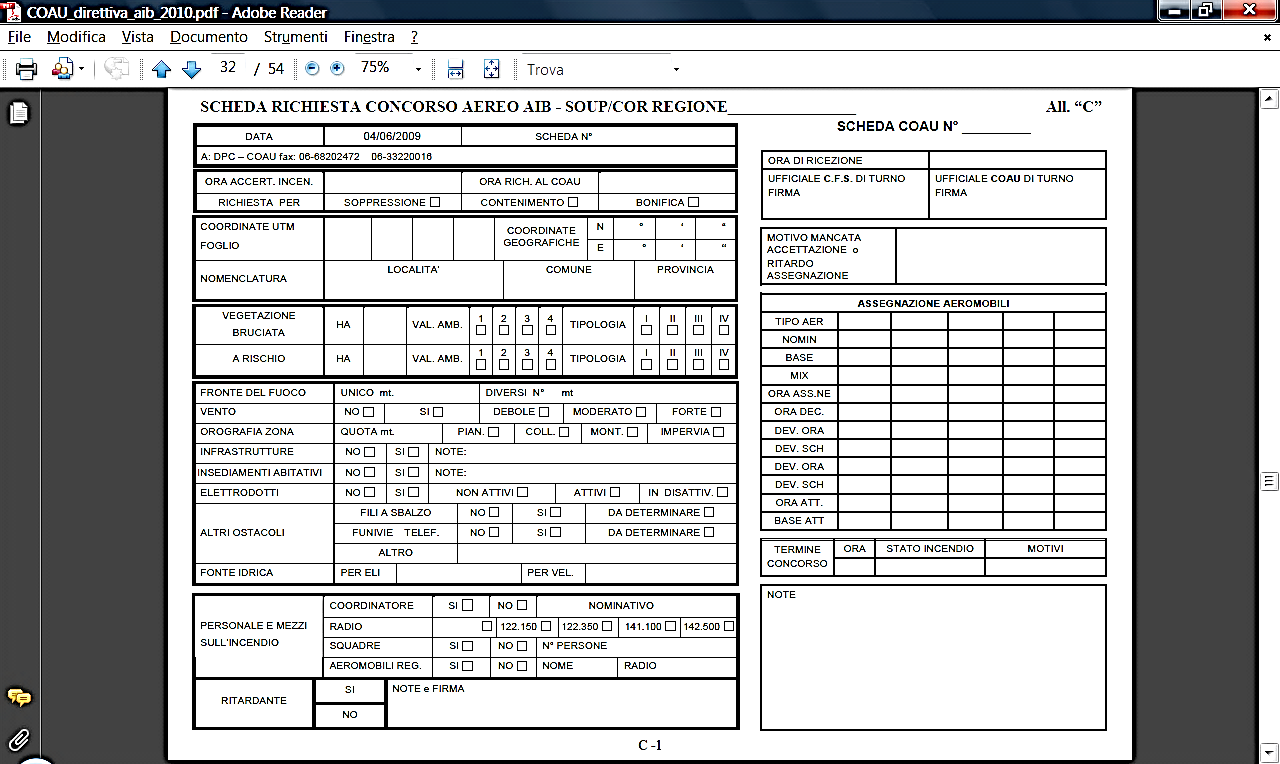Zoom out with the minus icon

[x=312, y=68]
